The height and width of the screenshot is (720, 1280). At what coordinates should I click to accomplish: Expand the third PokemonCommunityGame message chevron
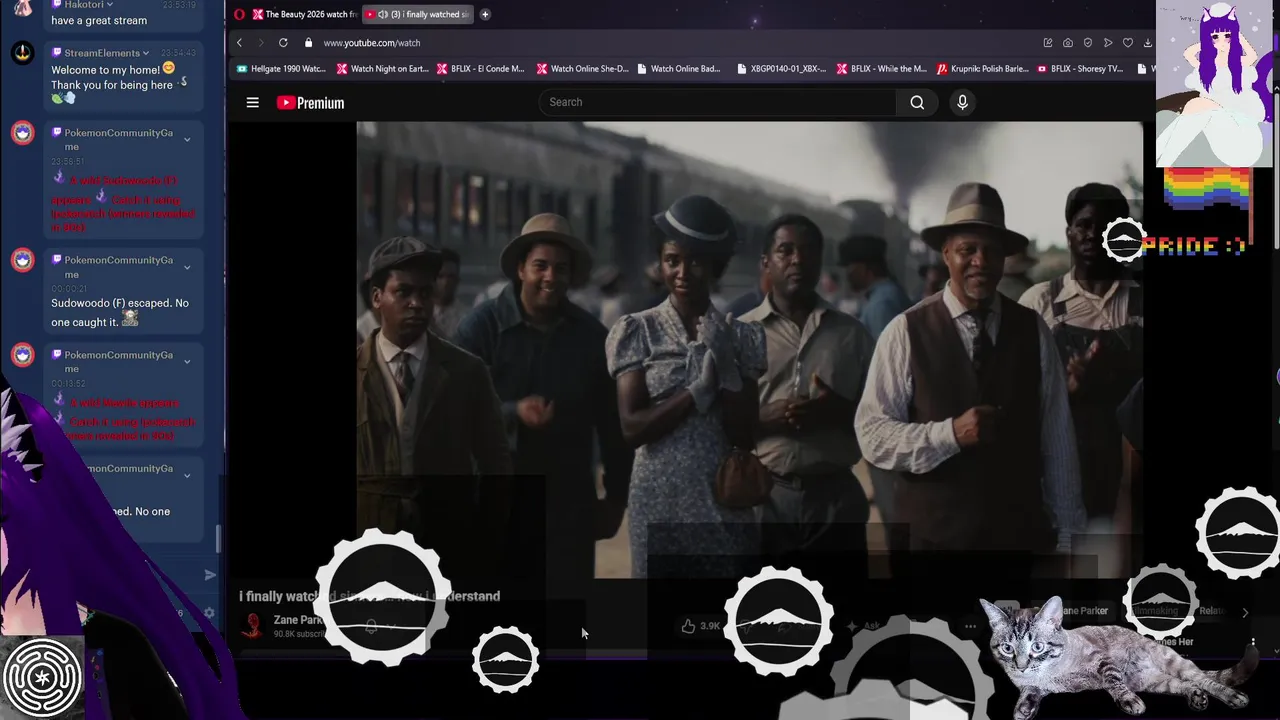click(x=187, y=361)
